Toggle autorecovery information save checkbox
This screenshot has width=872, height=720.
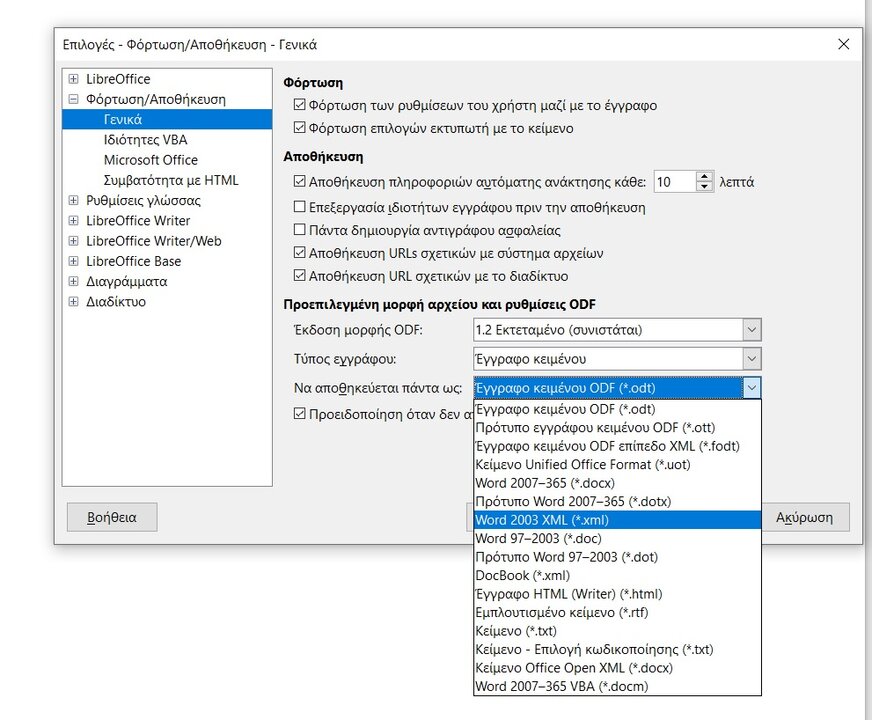click(299, 181)
